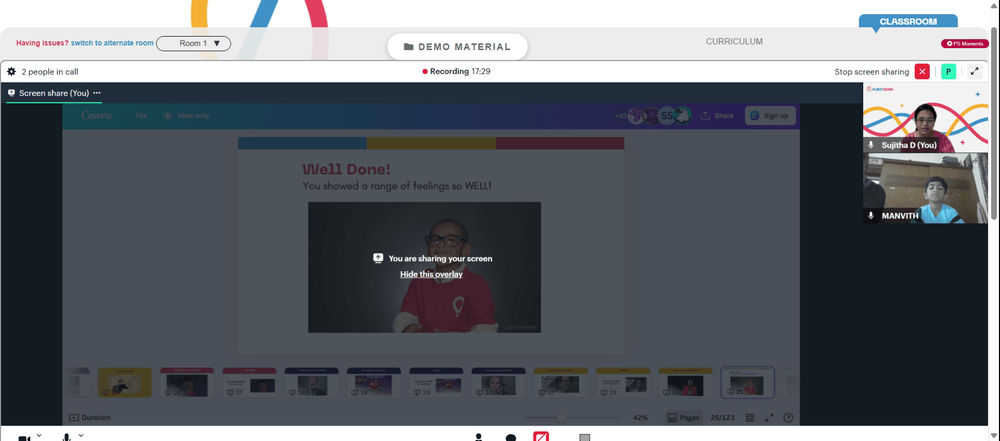Toggle the red screen share icon
This screenshot has width=1000, height=441.
541,437
